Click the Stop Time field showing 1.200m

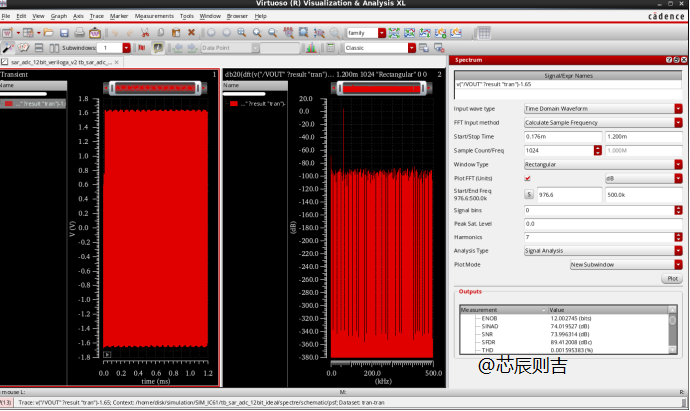[x=644, y=137]
